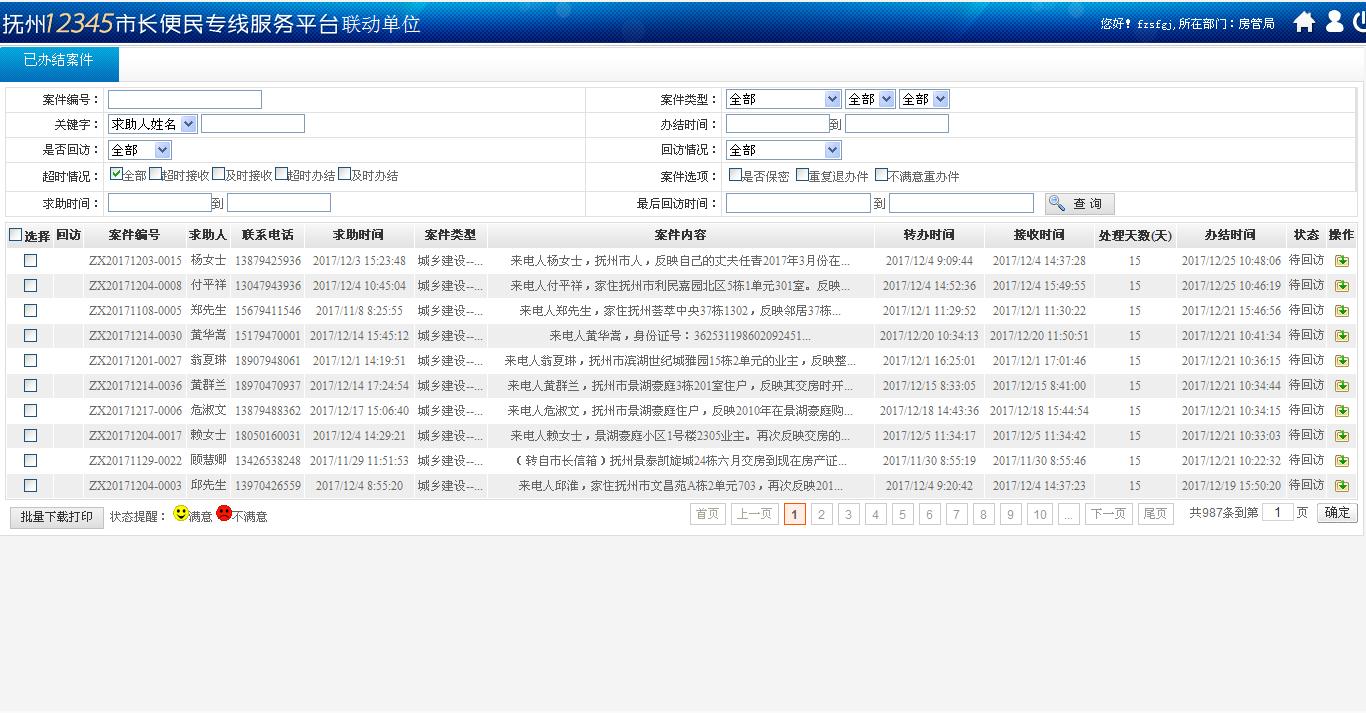The height and width of the screenshot is (713, 1366).
Task: Sort by 求助时间 column header
Action: point(358,235)
